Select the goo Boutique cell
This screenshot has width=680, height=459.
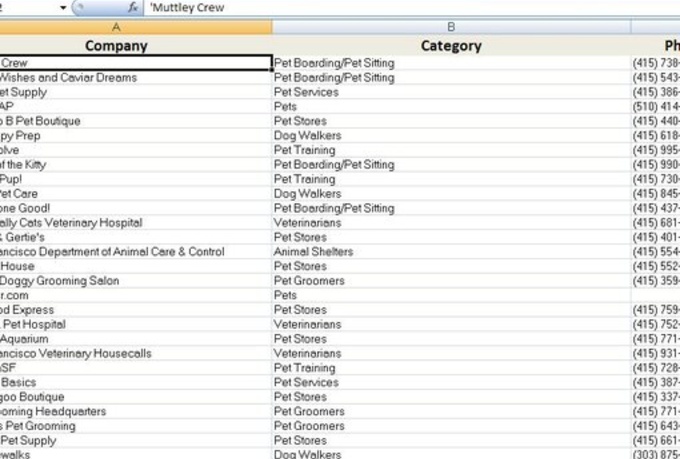136,397
